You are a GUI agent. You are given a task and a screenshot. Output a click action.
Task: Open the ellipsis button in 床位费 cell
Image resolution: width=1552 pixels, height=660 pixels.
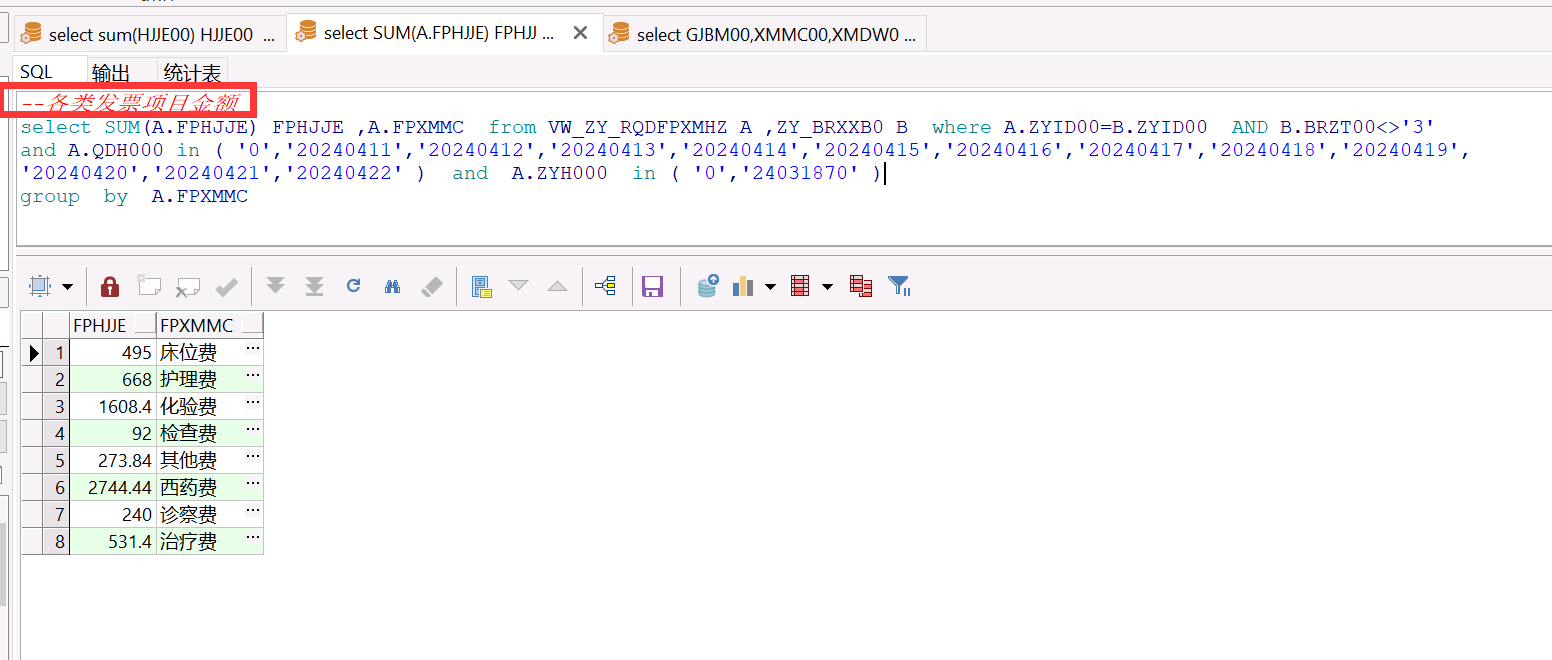[252, 350]
